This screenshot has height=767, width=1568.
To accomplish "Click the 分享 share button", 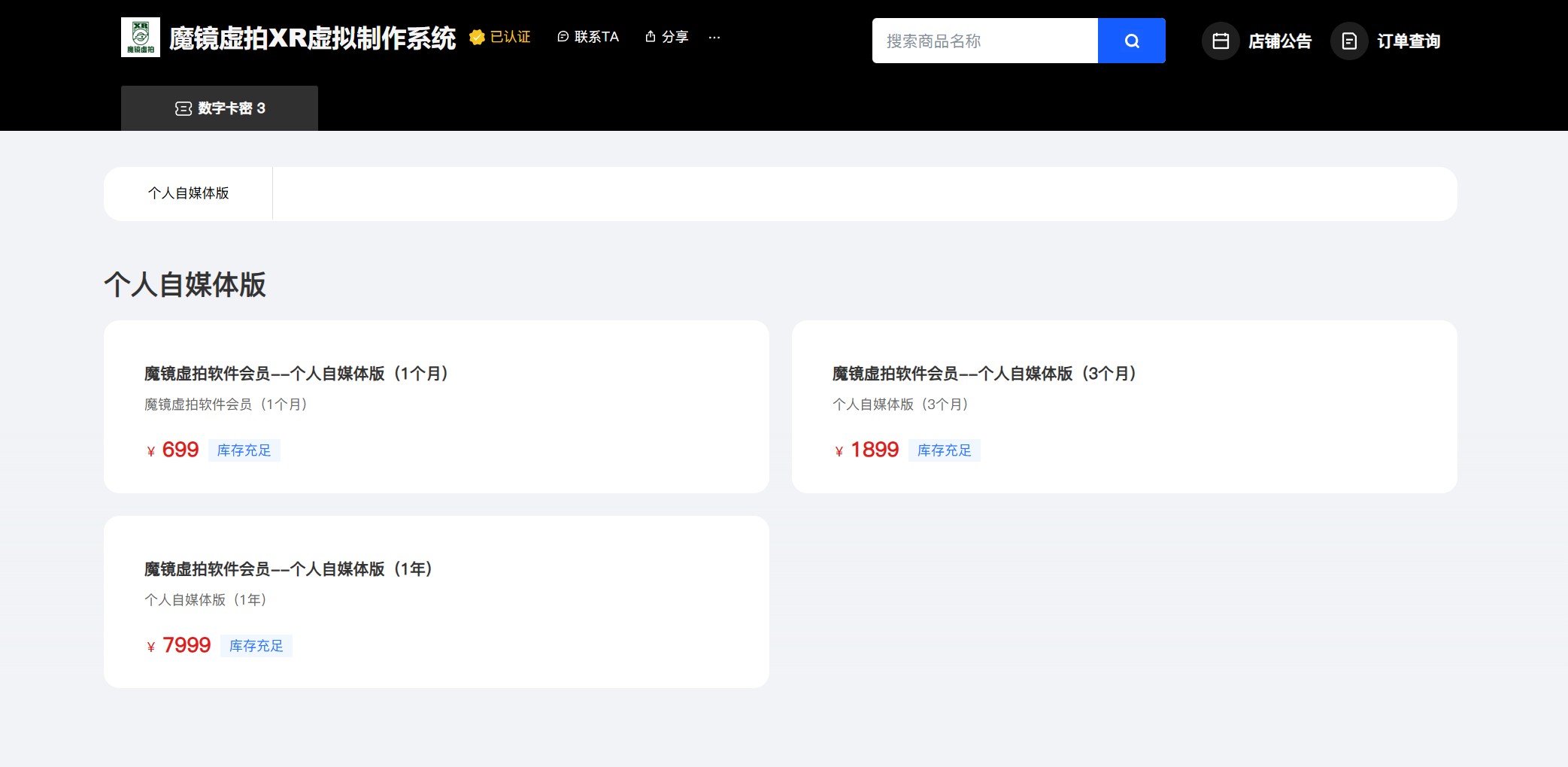I will 667,37.
